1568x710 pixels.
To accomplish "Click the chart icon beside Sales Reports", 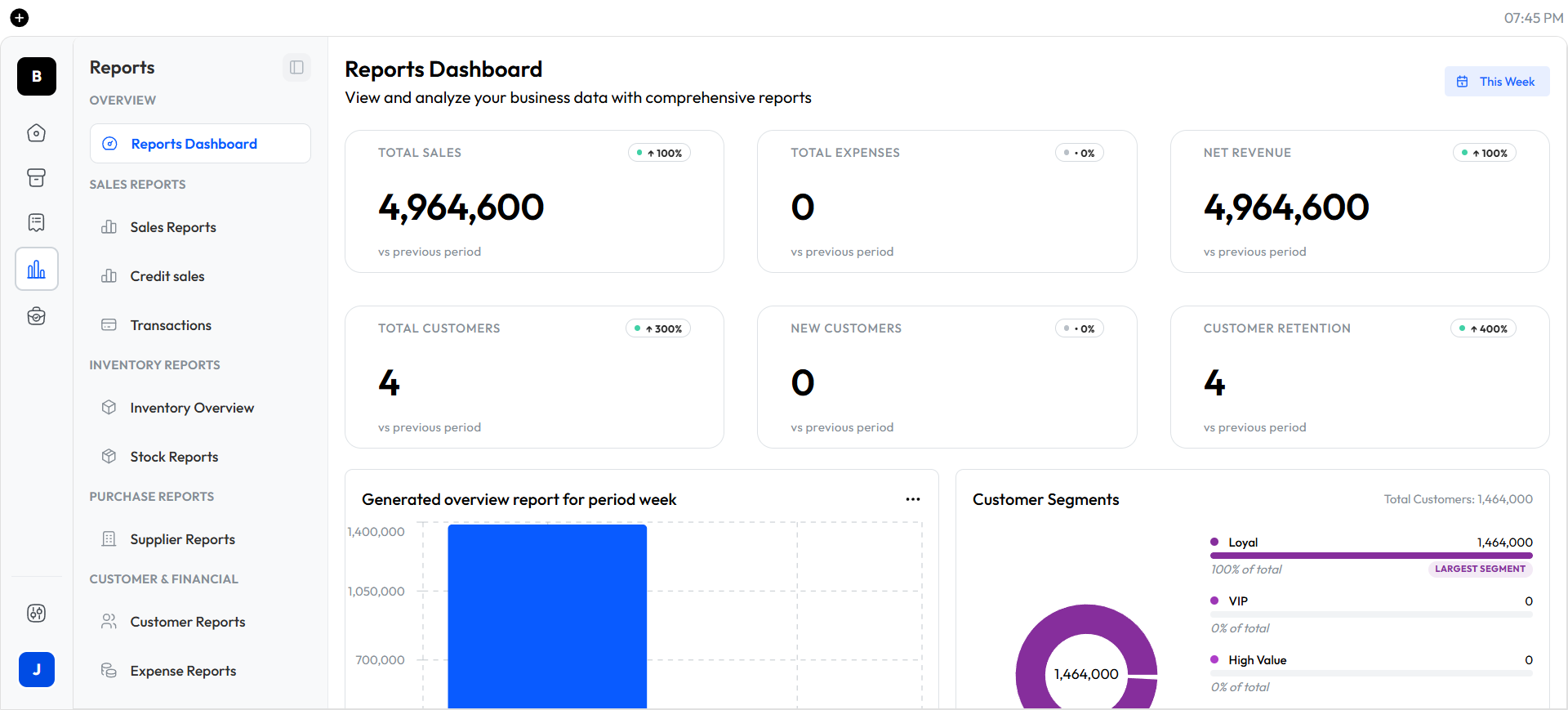I will pyautogui.click(x=109, y=227).
